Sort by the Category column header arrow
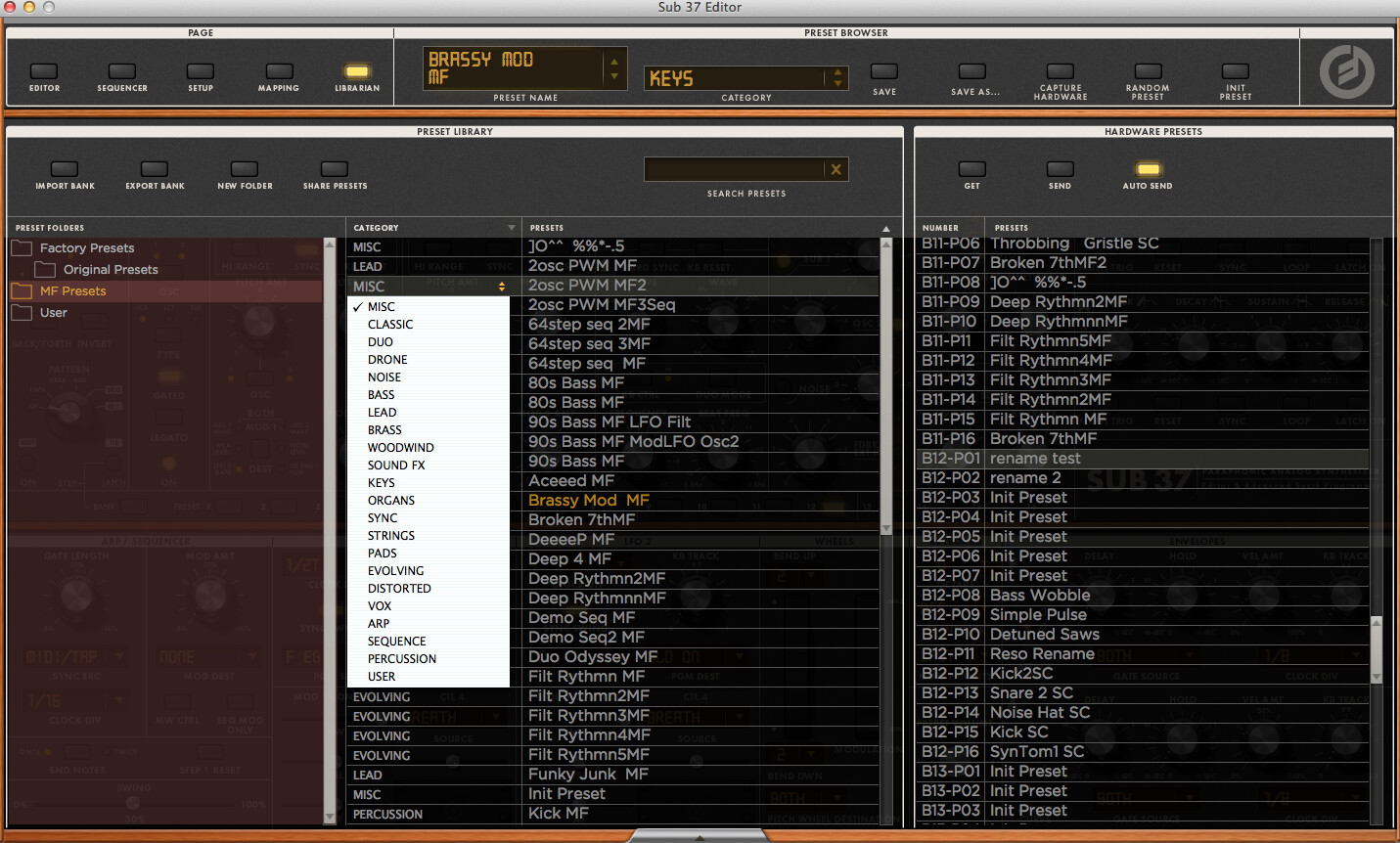 [511, 228]
